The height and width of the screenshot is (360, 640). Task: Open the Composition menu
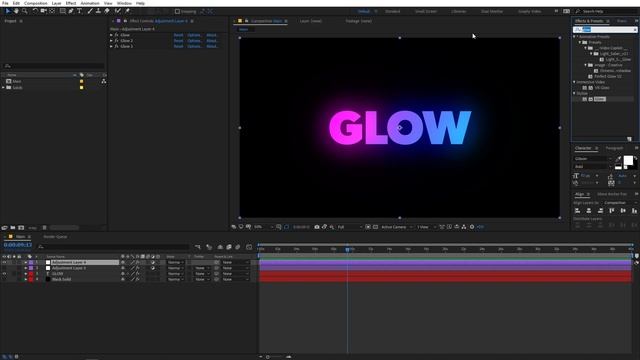(x=36, y=3)
